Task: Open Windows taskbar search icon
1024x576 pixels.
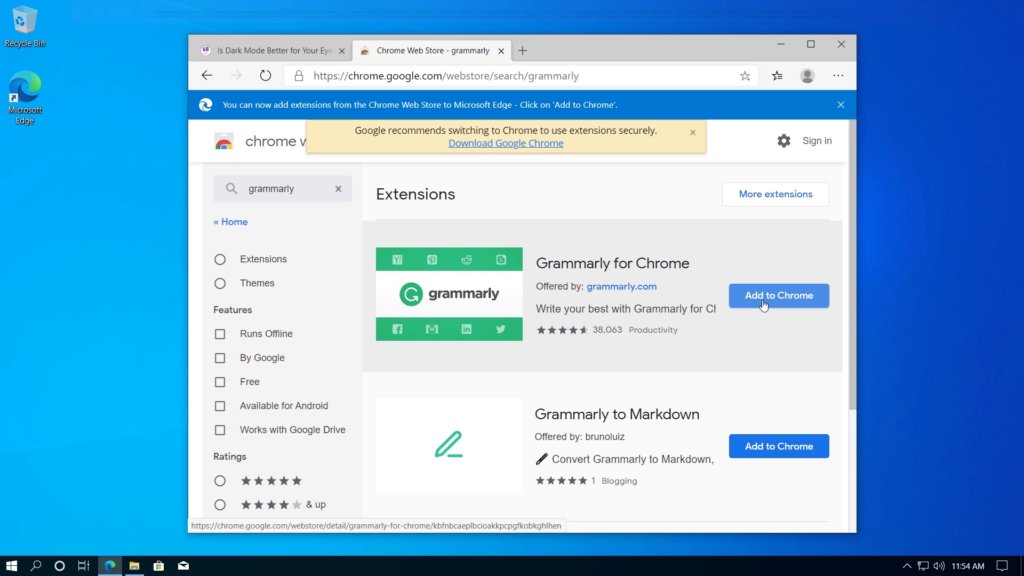Action: point(36,566)
